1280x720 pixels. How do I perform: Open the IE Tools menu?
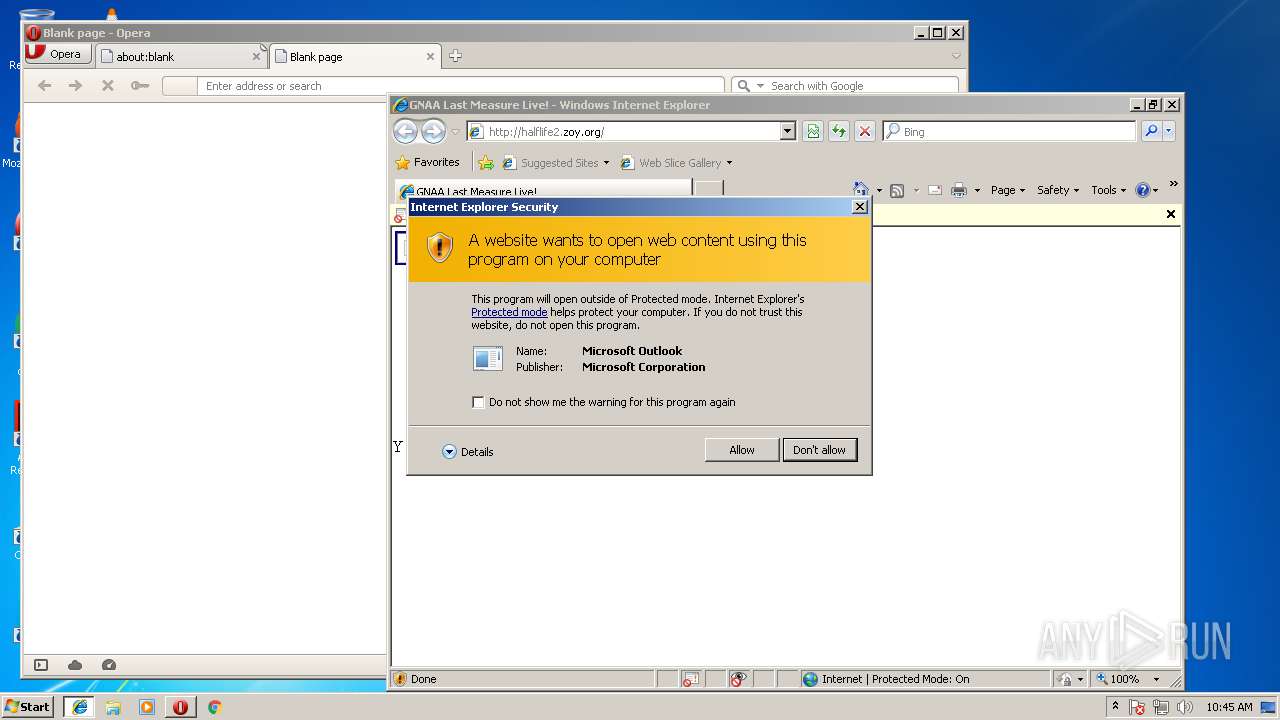(x=1108, y=190)
